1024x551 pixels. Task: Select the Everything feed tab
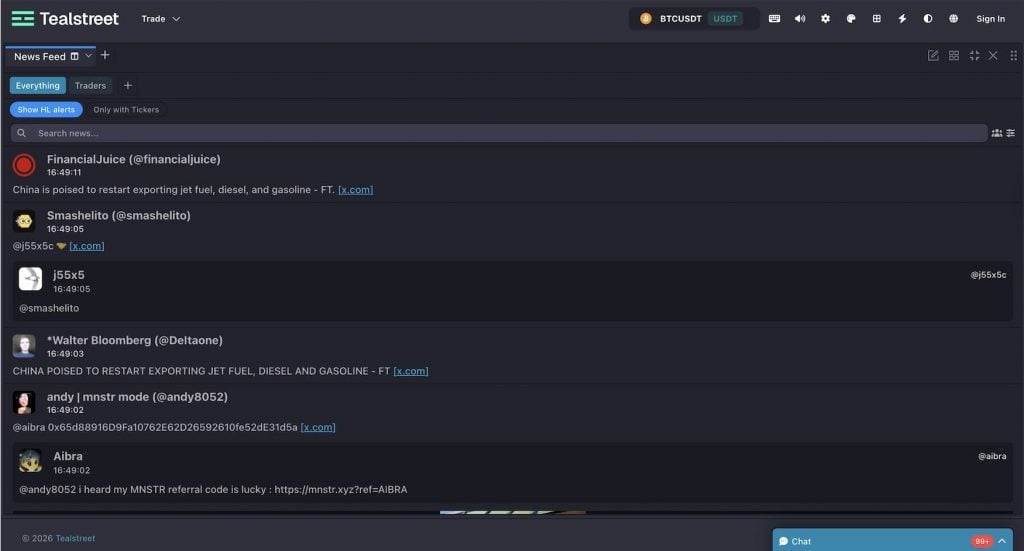click(x=38, y=86)
